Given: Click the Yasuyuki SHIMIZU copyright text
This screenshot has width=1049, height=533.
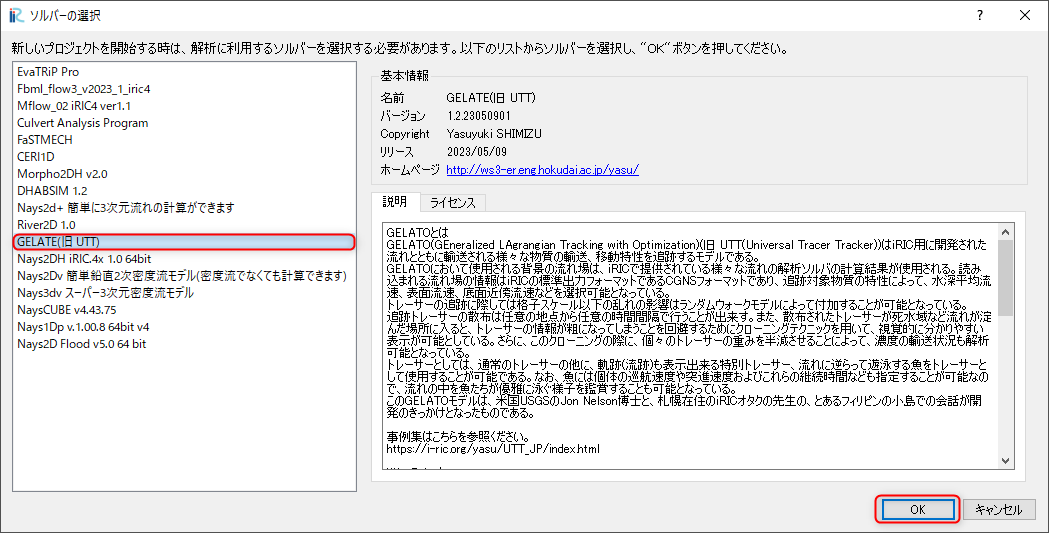Looking at the screenshot, I should pyautogui.click(x=494, y=134).
